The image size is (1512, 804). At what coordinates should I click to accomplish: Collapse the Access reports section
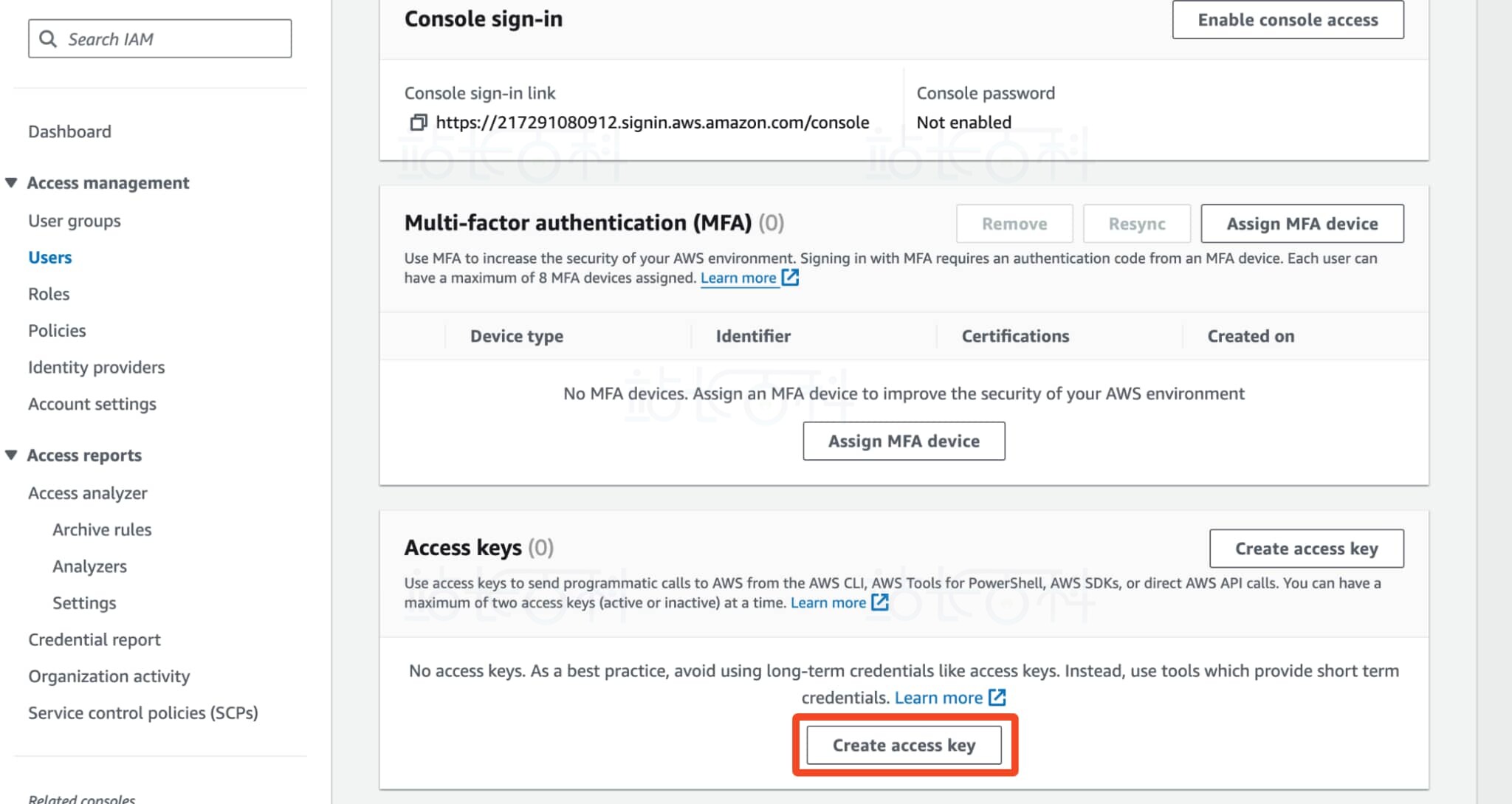(x=11, y=455)
